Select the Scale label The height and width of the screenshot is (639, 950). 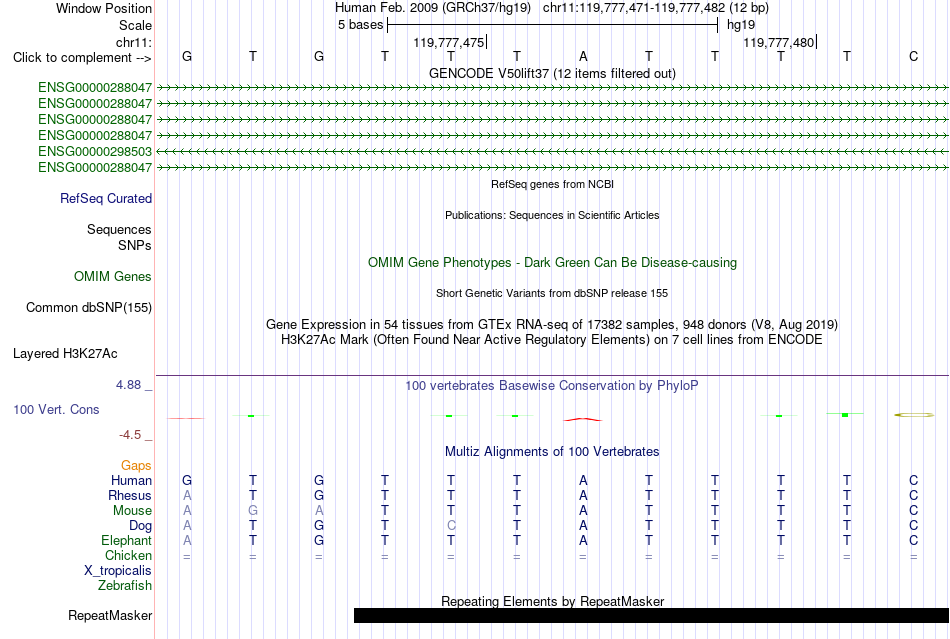point(135,25)
